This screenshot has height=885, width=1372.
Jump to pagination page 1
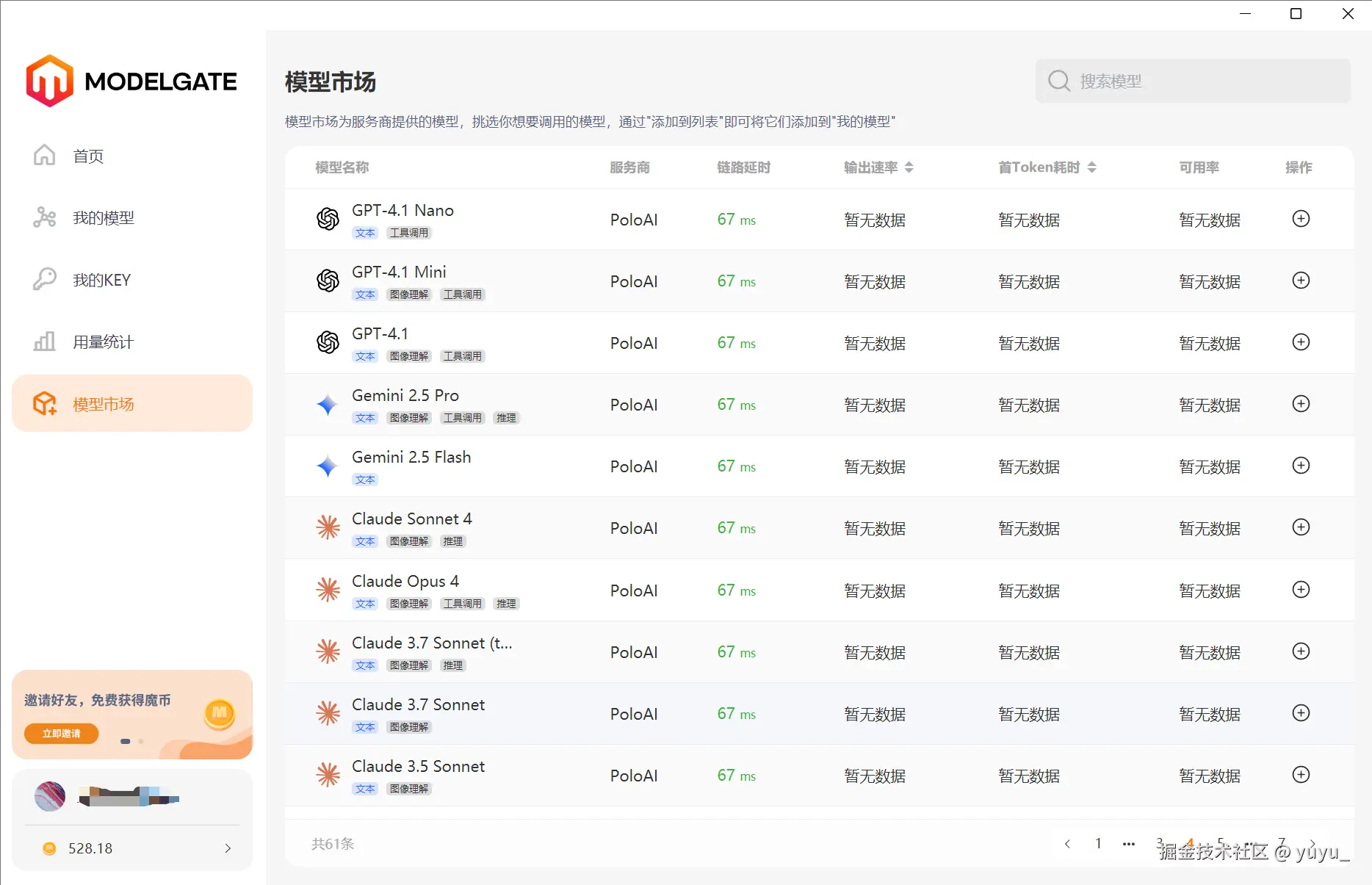tap(1098, 843)
